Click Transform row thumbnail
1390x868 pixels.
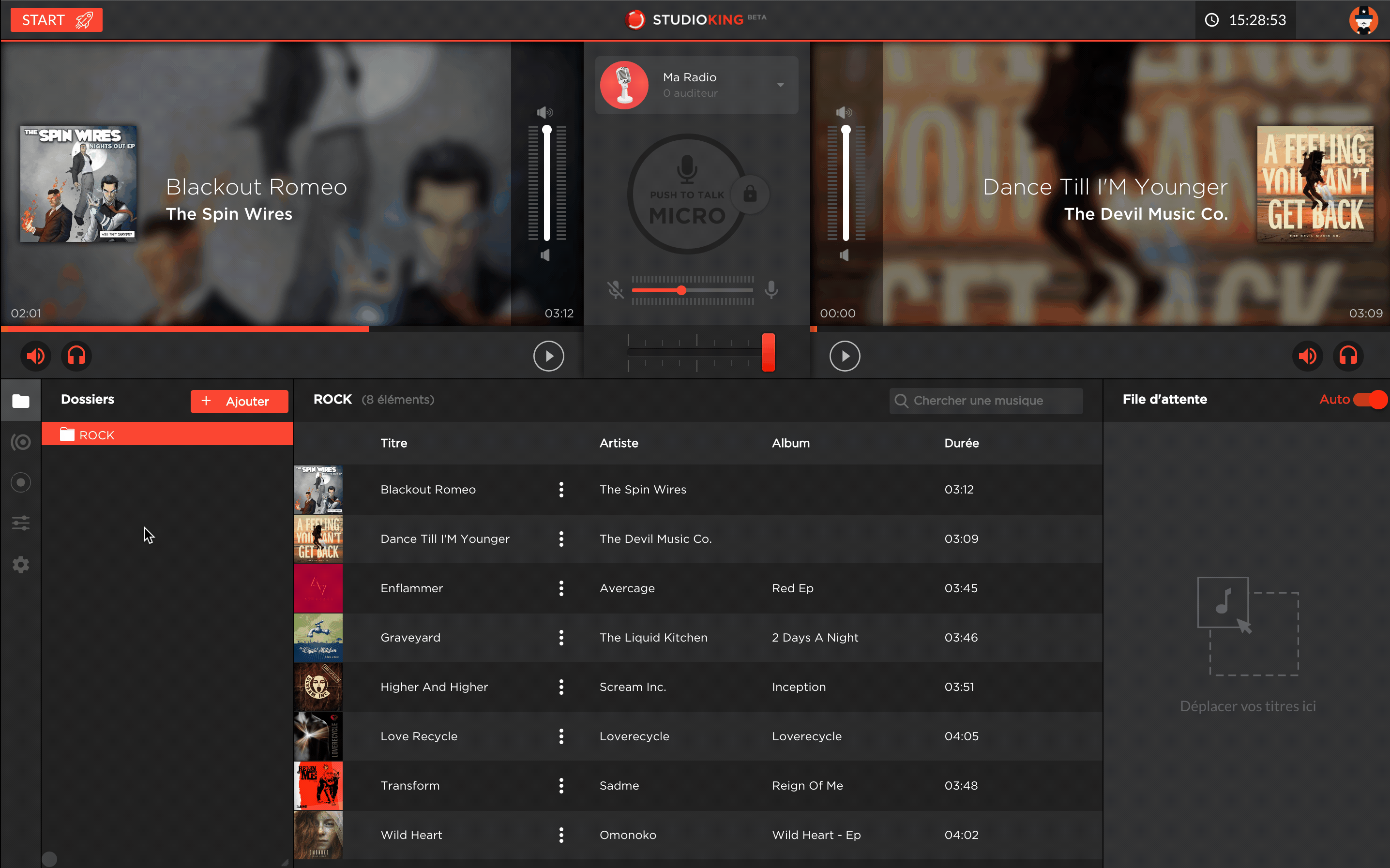[318, 786]
